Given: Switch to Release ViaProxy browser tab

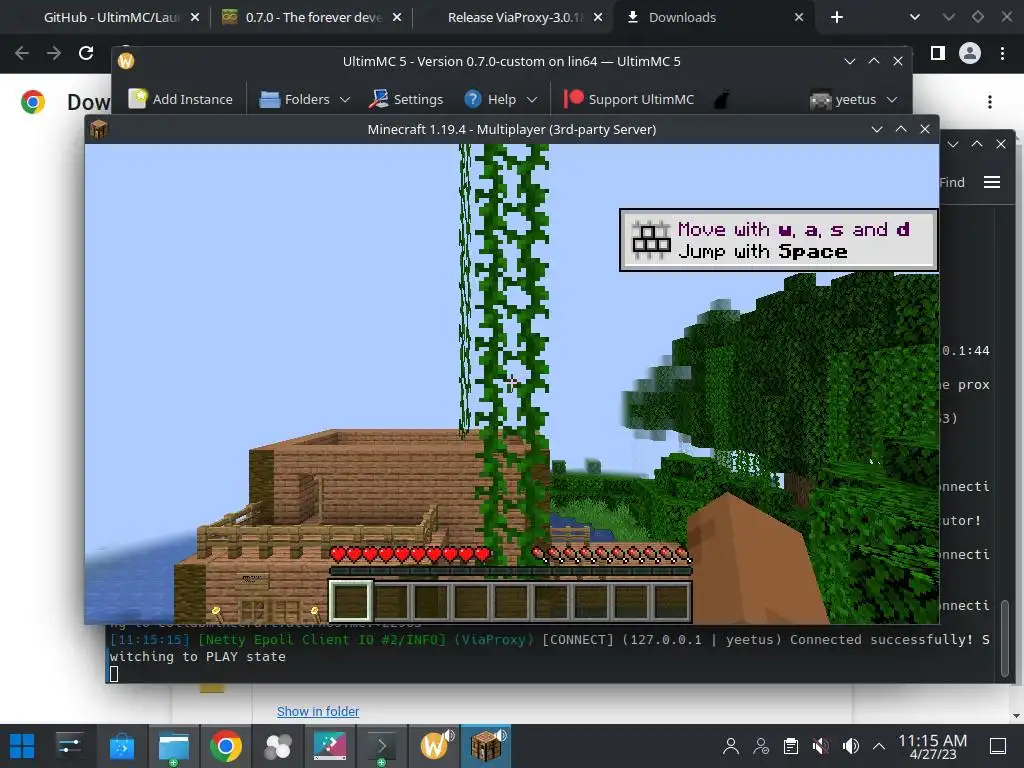Looking at the screenshot, I should click(515, 18).
